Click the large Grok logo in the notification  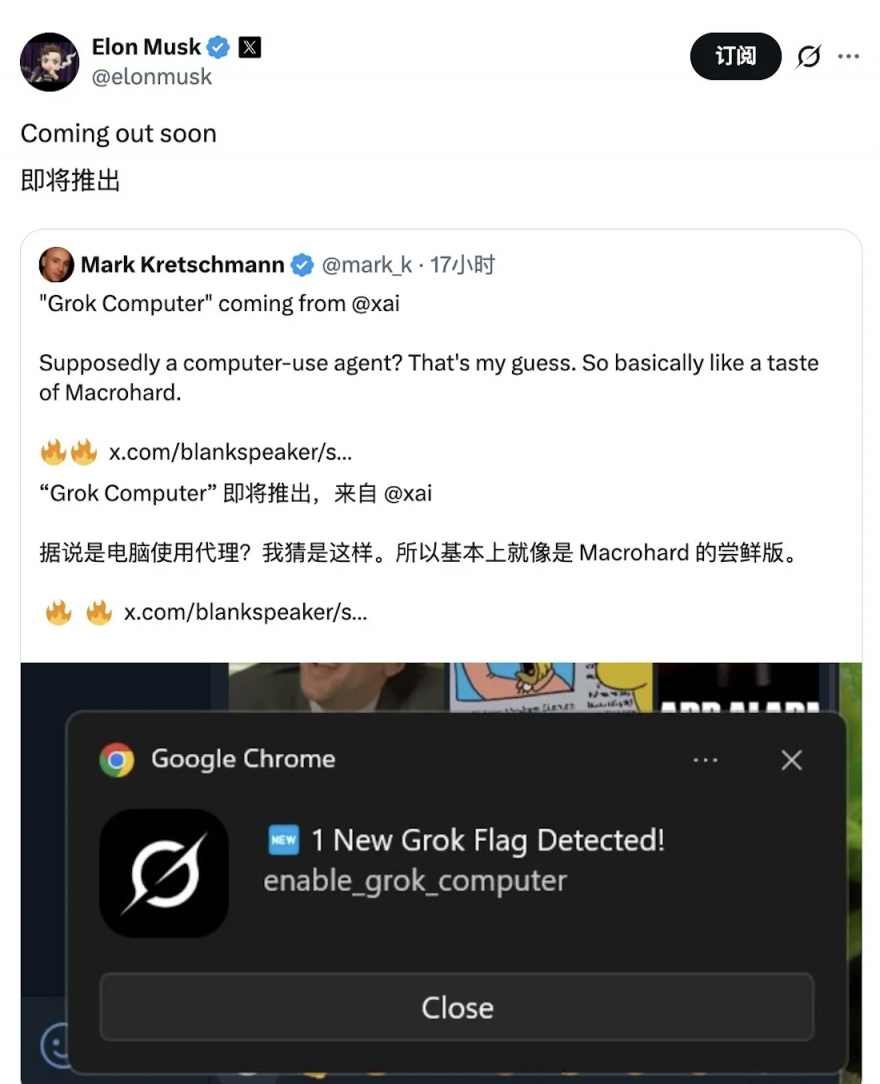point(164,873)
